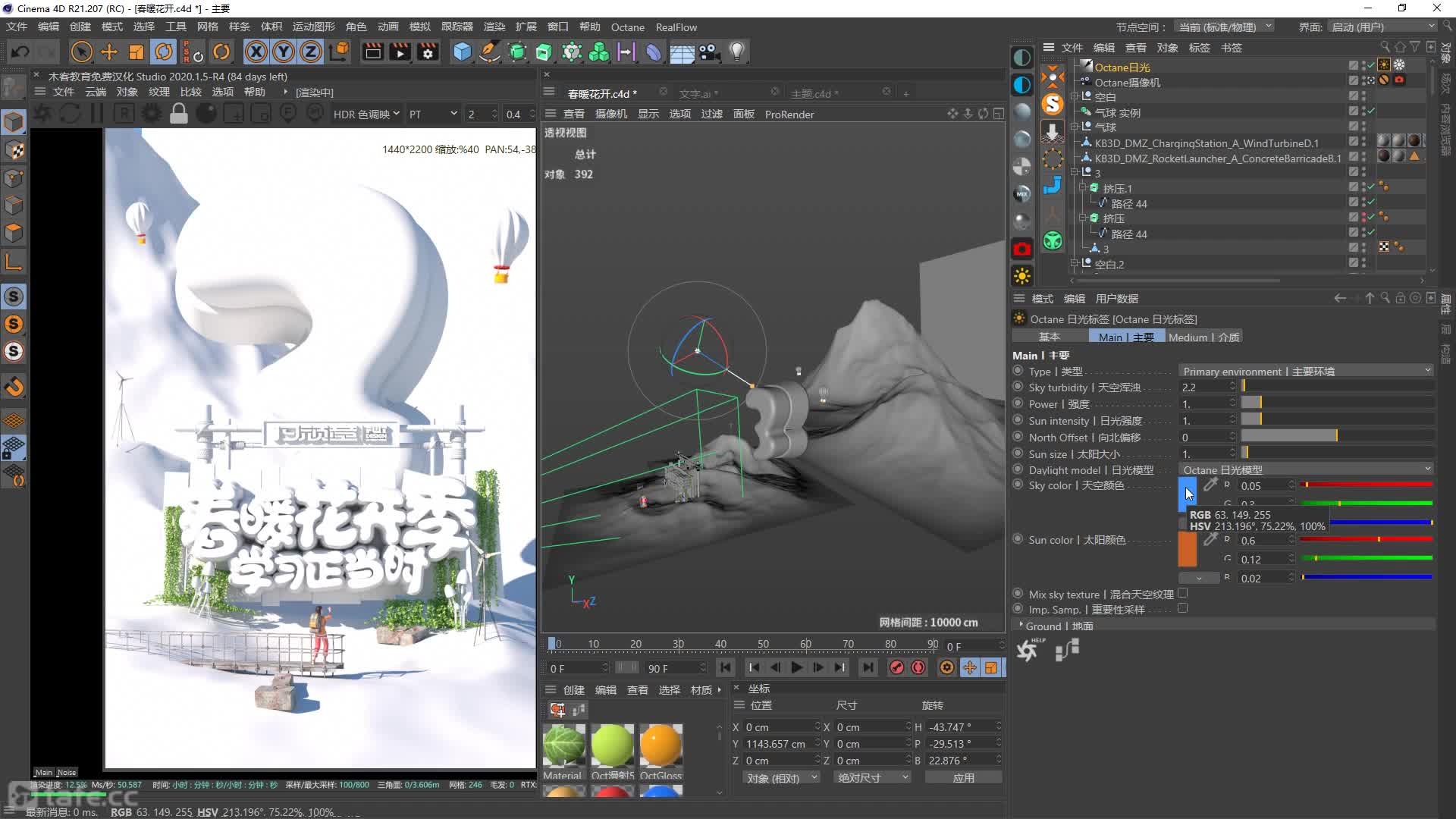Toggle the X axis lock

(x=256, y=52)
